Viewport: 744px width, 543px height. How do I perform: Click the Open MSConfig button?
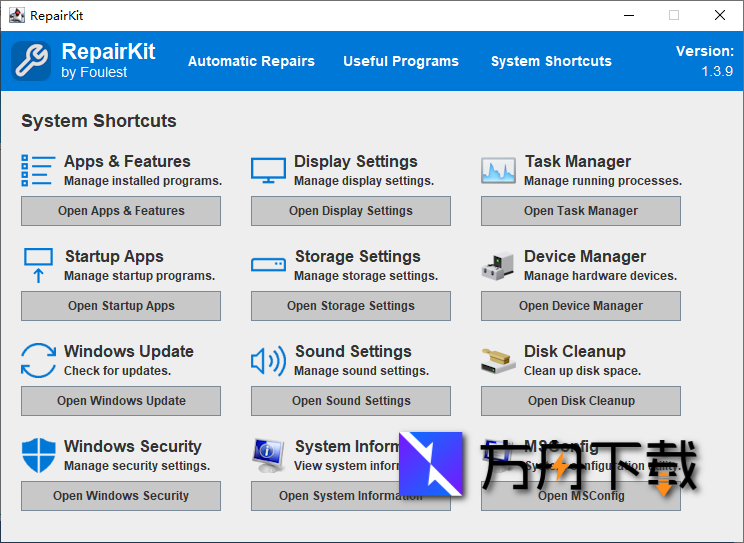581,496
